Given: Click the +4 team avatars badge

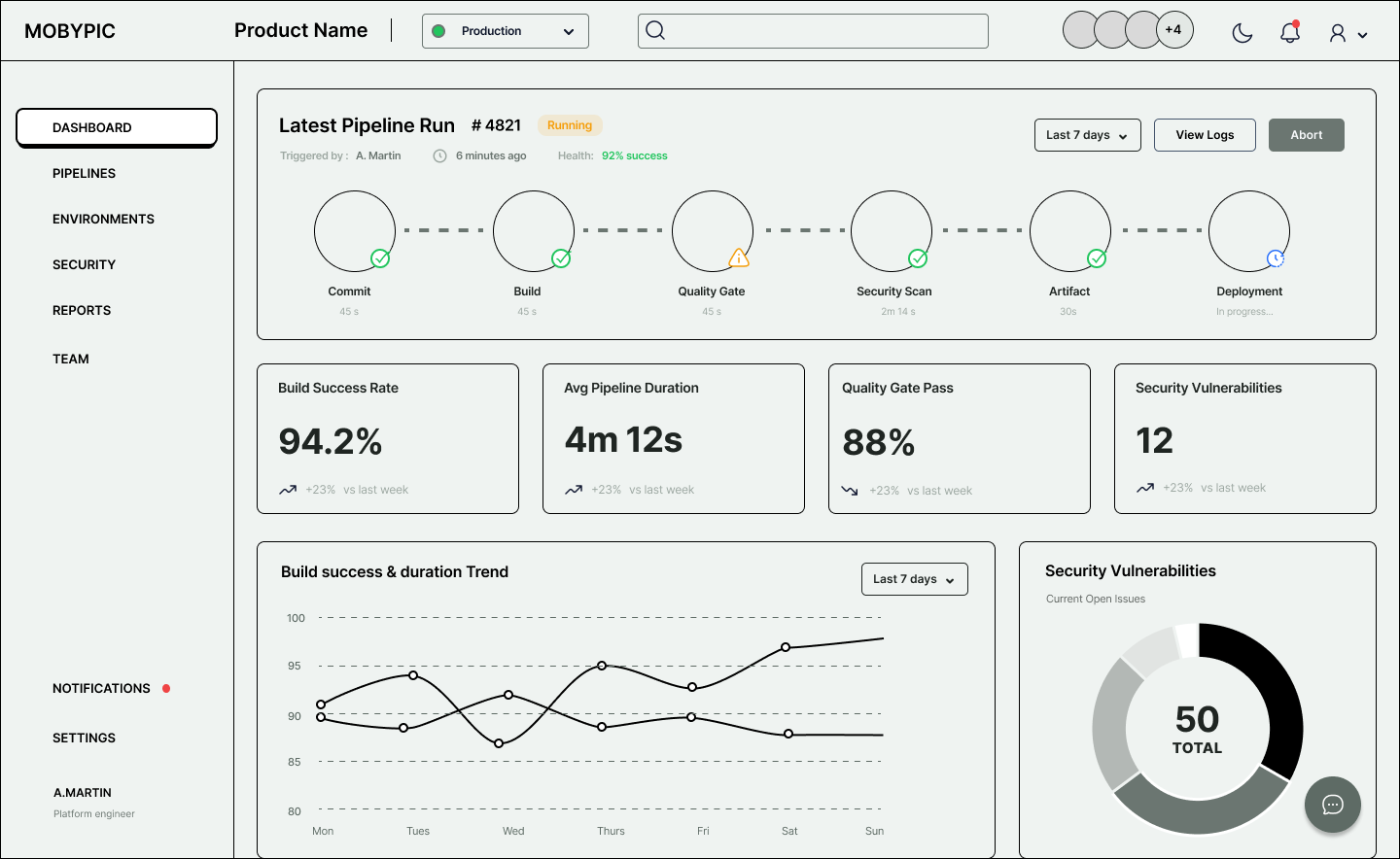Looking at the screenshot, I should click(x=1173, y=30).
